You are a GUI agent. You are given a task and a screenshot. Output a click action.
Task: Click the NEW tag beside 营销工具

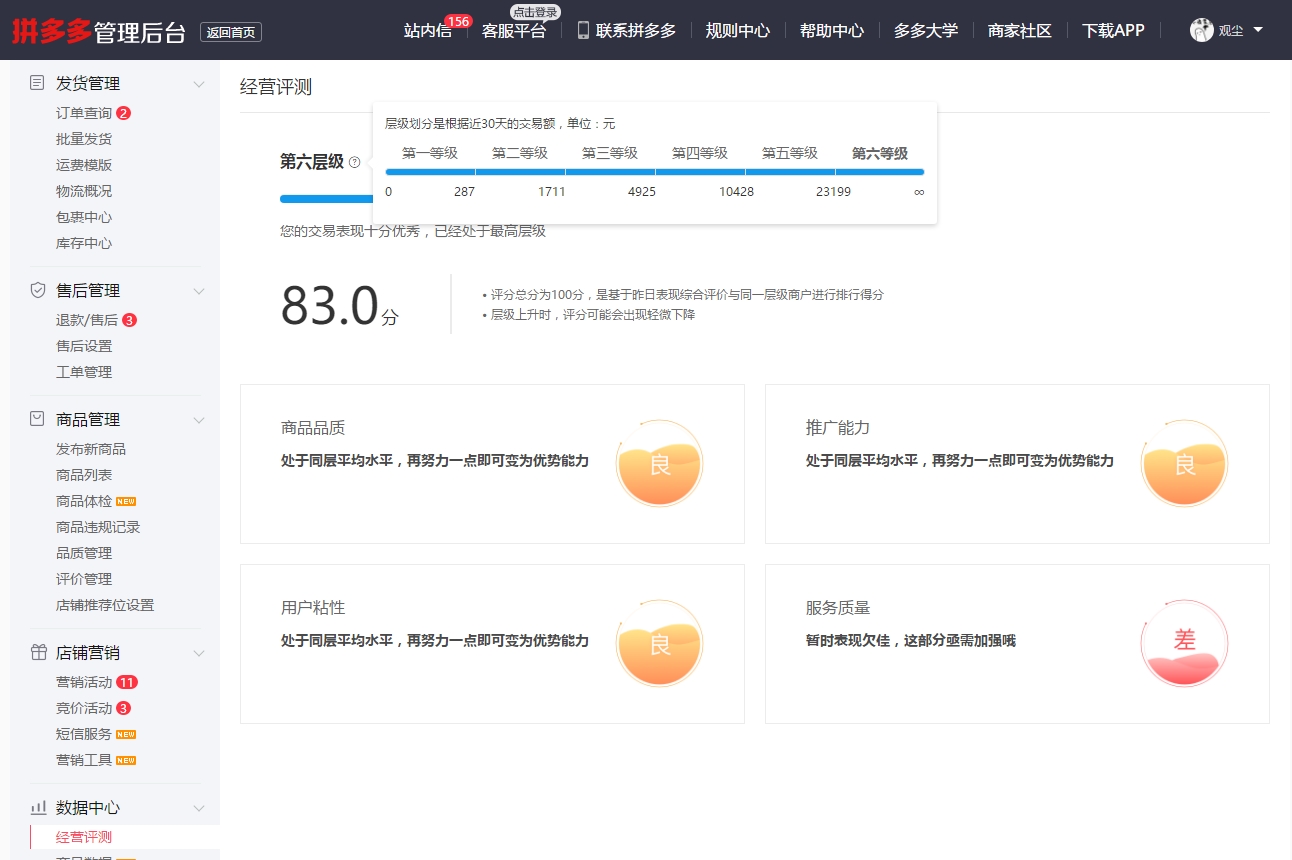(126, 760)
